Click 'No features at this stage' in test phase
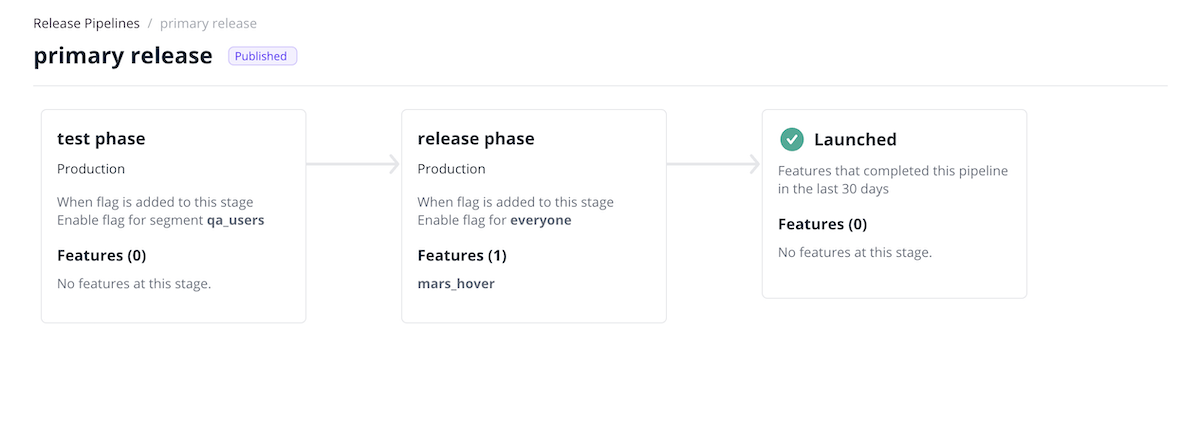 tap(134, 284)
